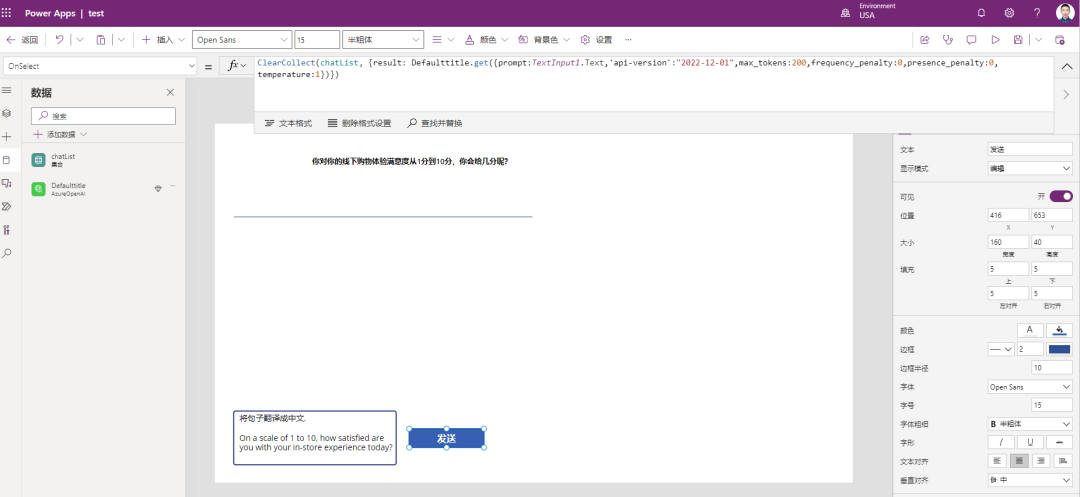Viewport: 1080px width, 497px height.
Task: Open the tree view layers icon in sidebar
Action: tap(7, 113)
